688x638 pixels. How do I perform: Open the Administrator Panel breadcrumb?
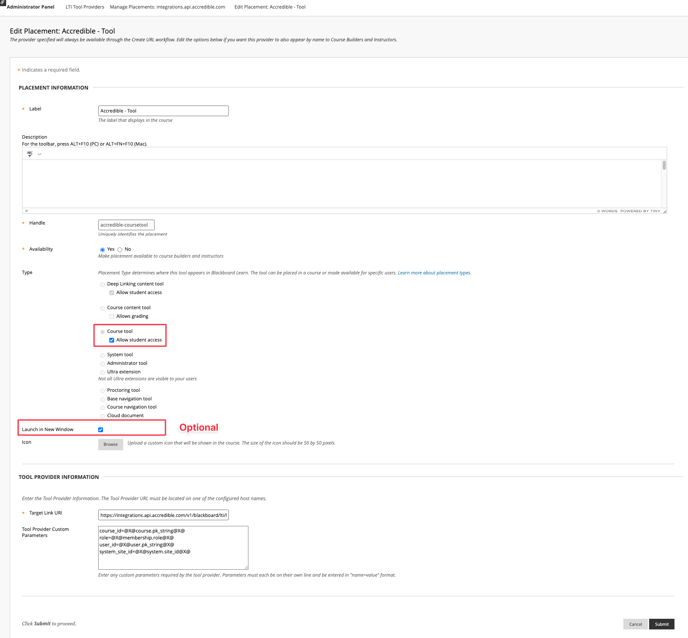[31, 7]
